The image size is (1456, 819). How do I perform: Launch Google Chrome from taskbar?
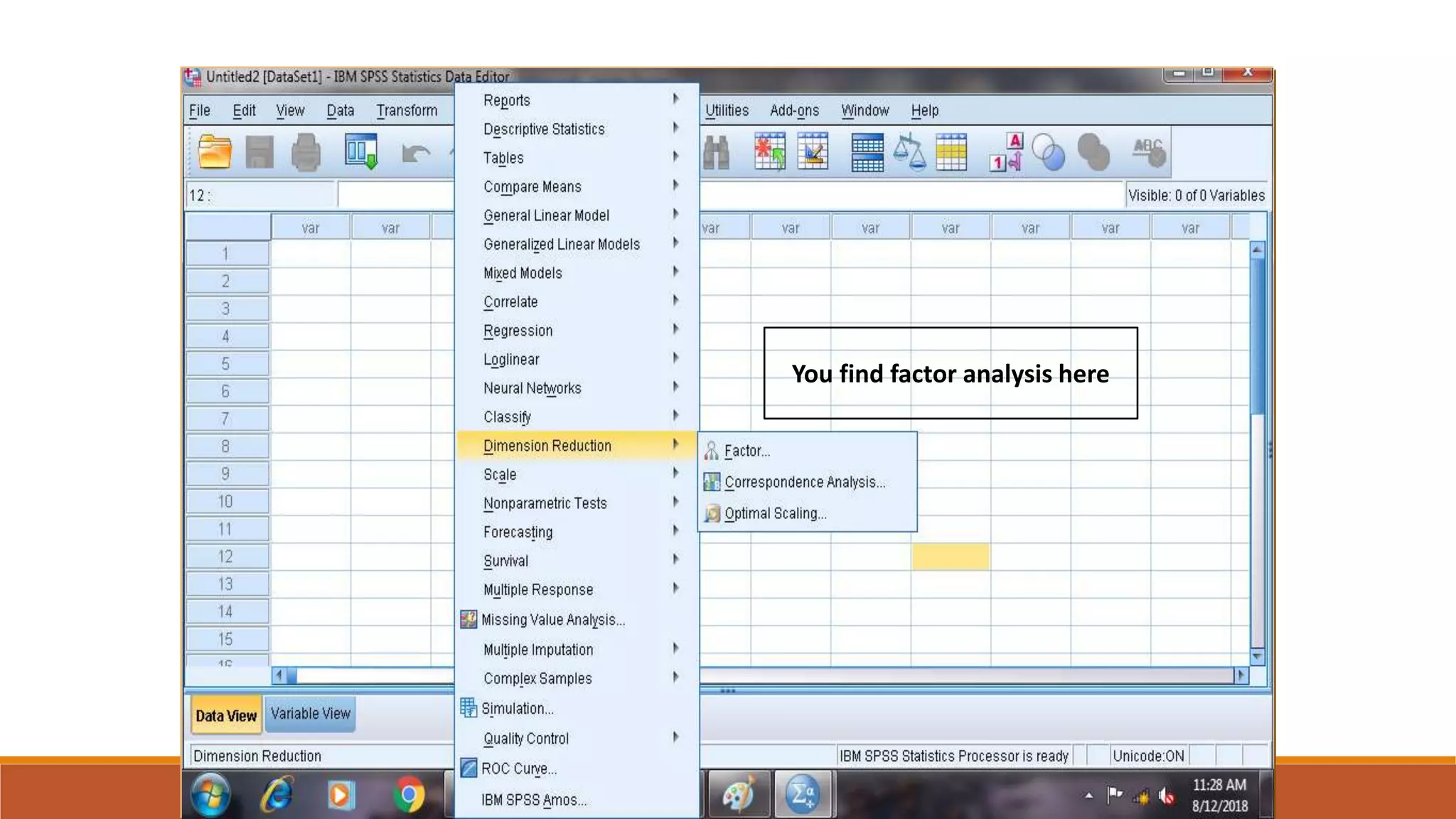[409, 795]
